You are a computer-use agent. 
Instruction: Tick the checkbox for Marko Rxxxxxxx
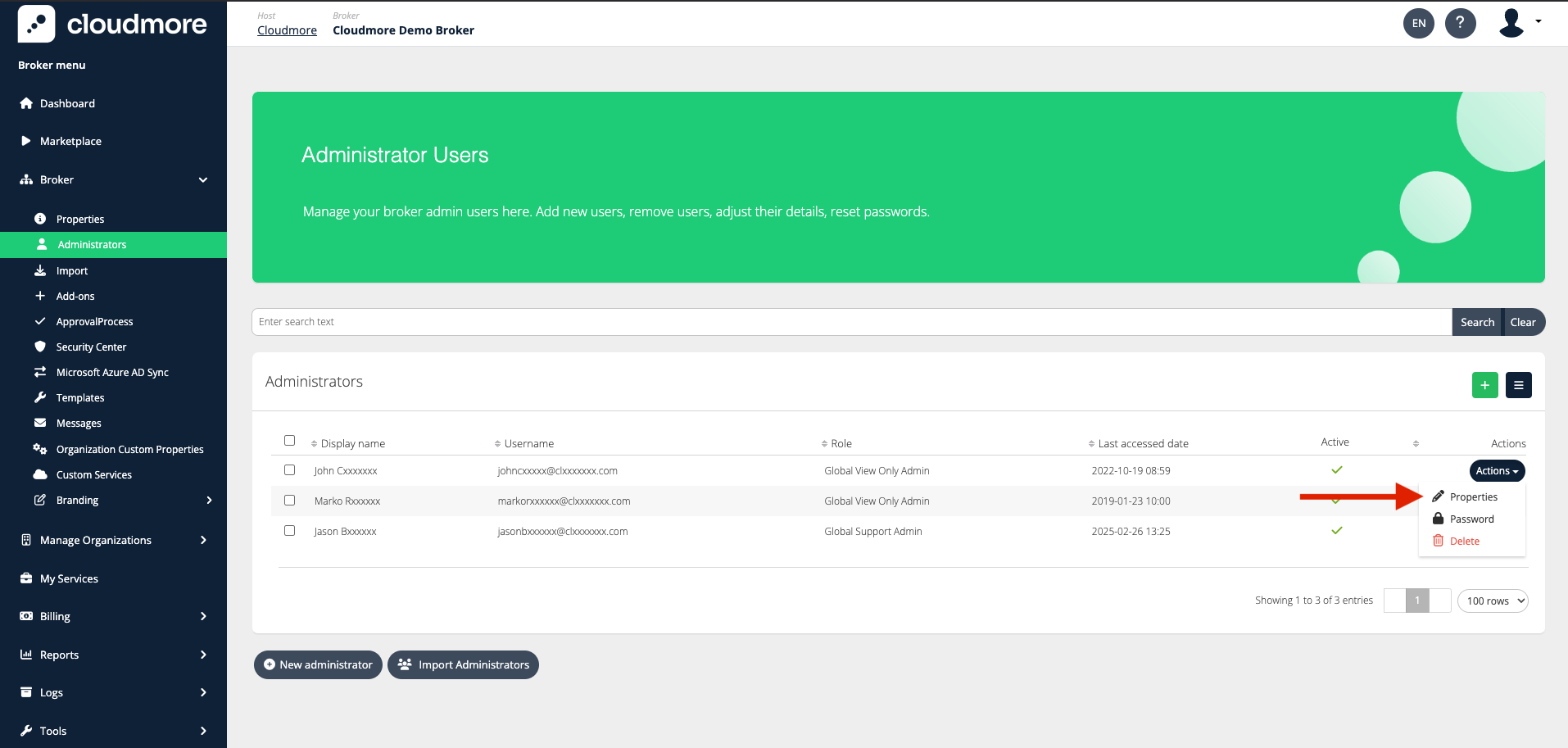[x=289, y=501]
